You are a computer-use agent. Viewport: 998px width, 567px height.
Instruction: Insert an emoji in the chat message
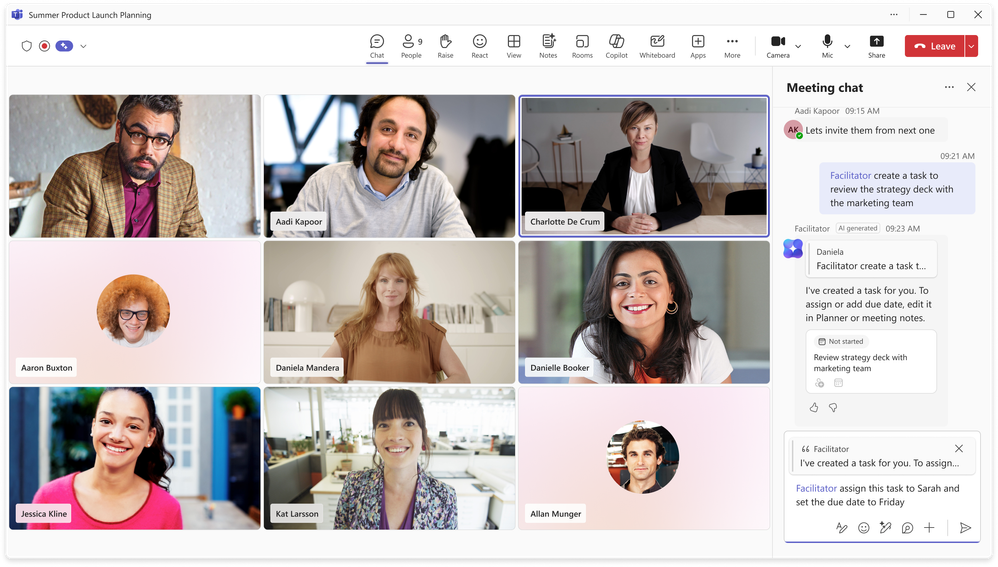pyautogui.click(x=864, y=528)
